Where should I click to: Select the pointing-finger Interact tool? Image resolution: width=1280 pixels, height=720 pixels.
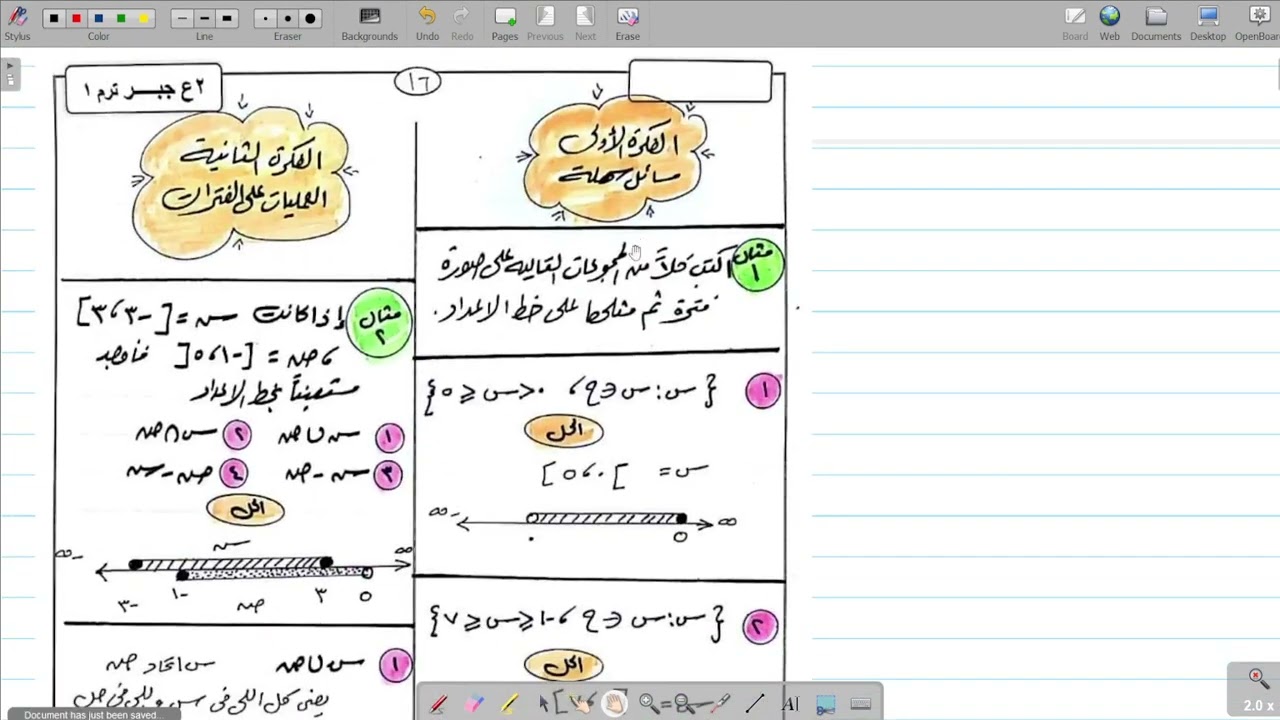tap(579, 704)
